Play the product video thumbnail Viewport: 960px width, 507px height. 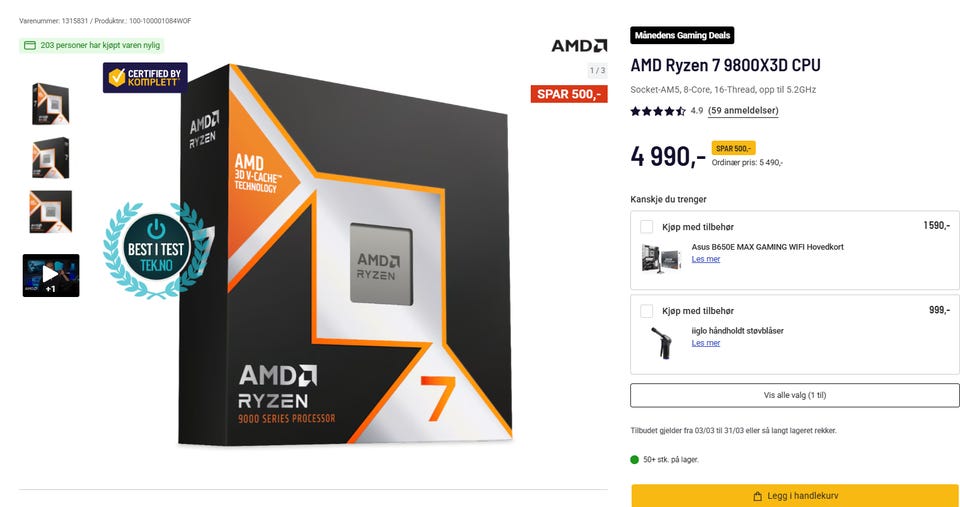click(x=51, y=276)
